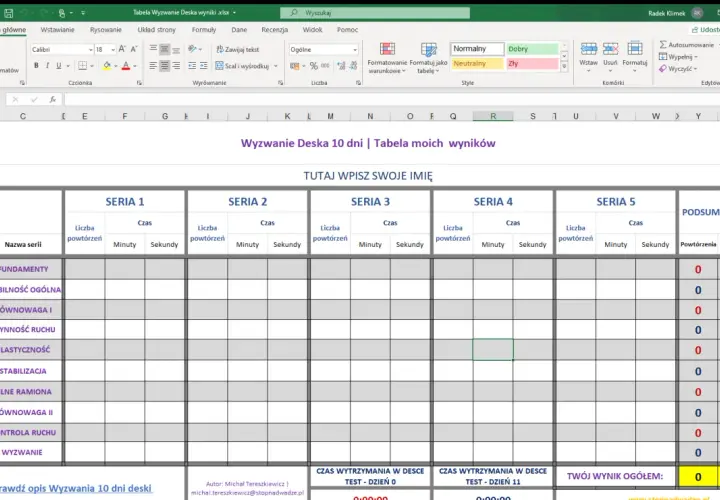Select the Neutralny cell style
This screenshot has width=720, height=500.
pyautogui.click(x=477, y=63)
